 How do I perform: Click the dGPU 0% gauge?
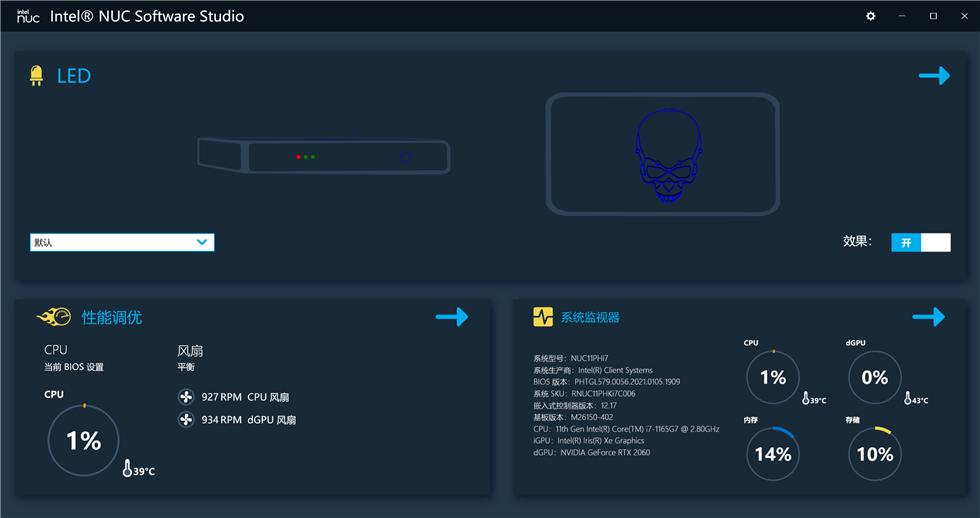coord(874,377)
